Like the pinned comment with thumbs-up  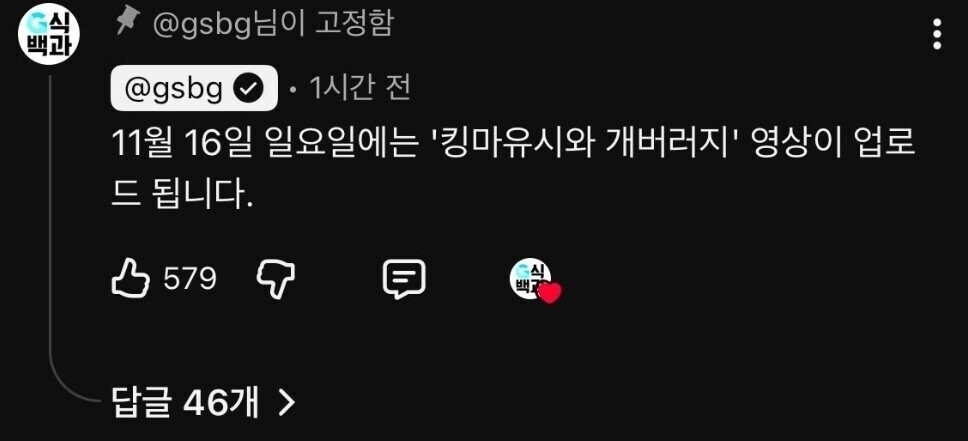[130, 279]
